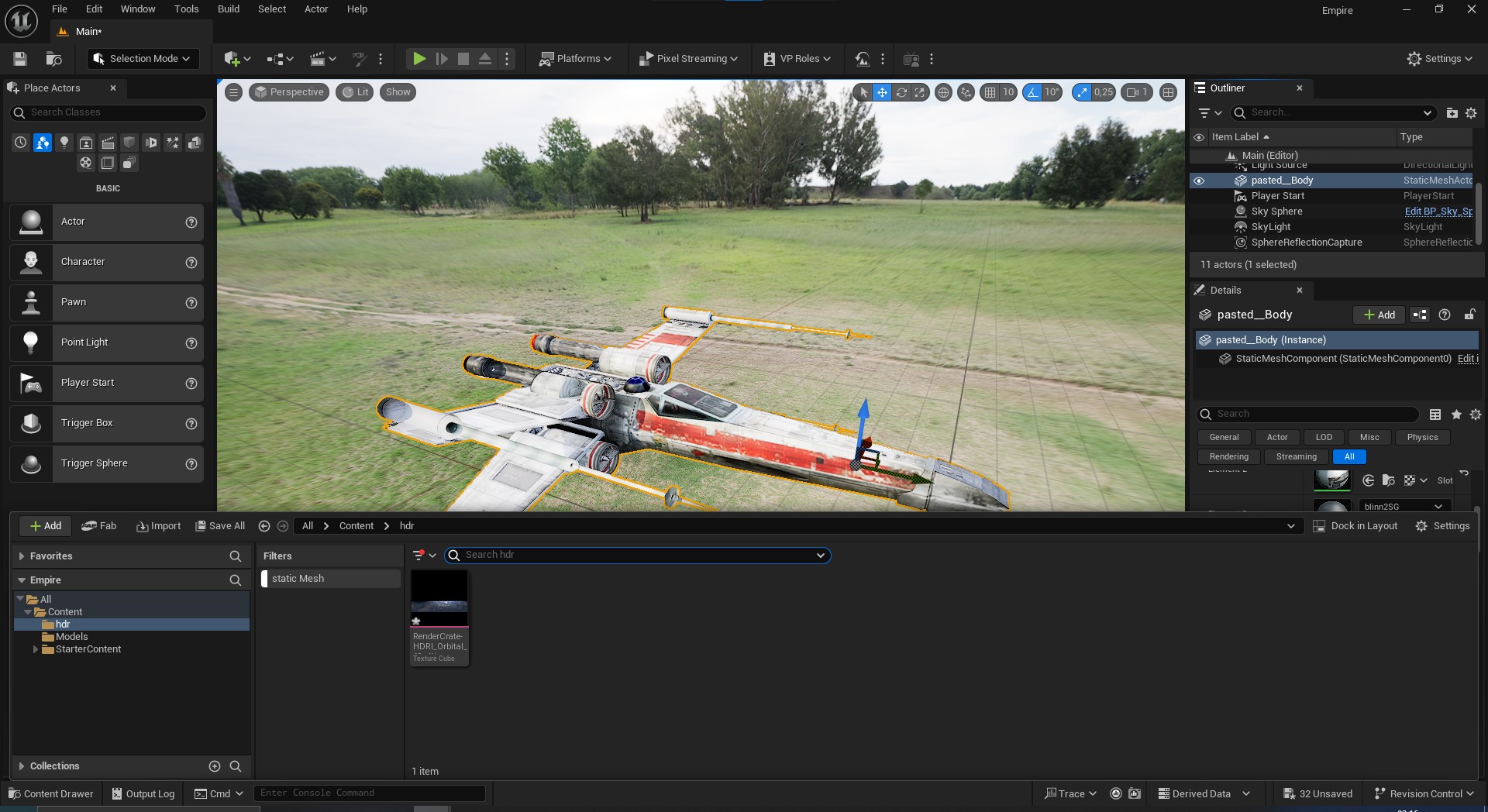Open Outliner settings gear
Viewport: 1488px width, 812px height.
[x=1471, y=113]
